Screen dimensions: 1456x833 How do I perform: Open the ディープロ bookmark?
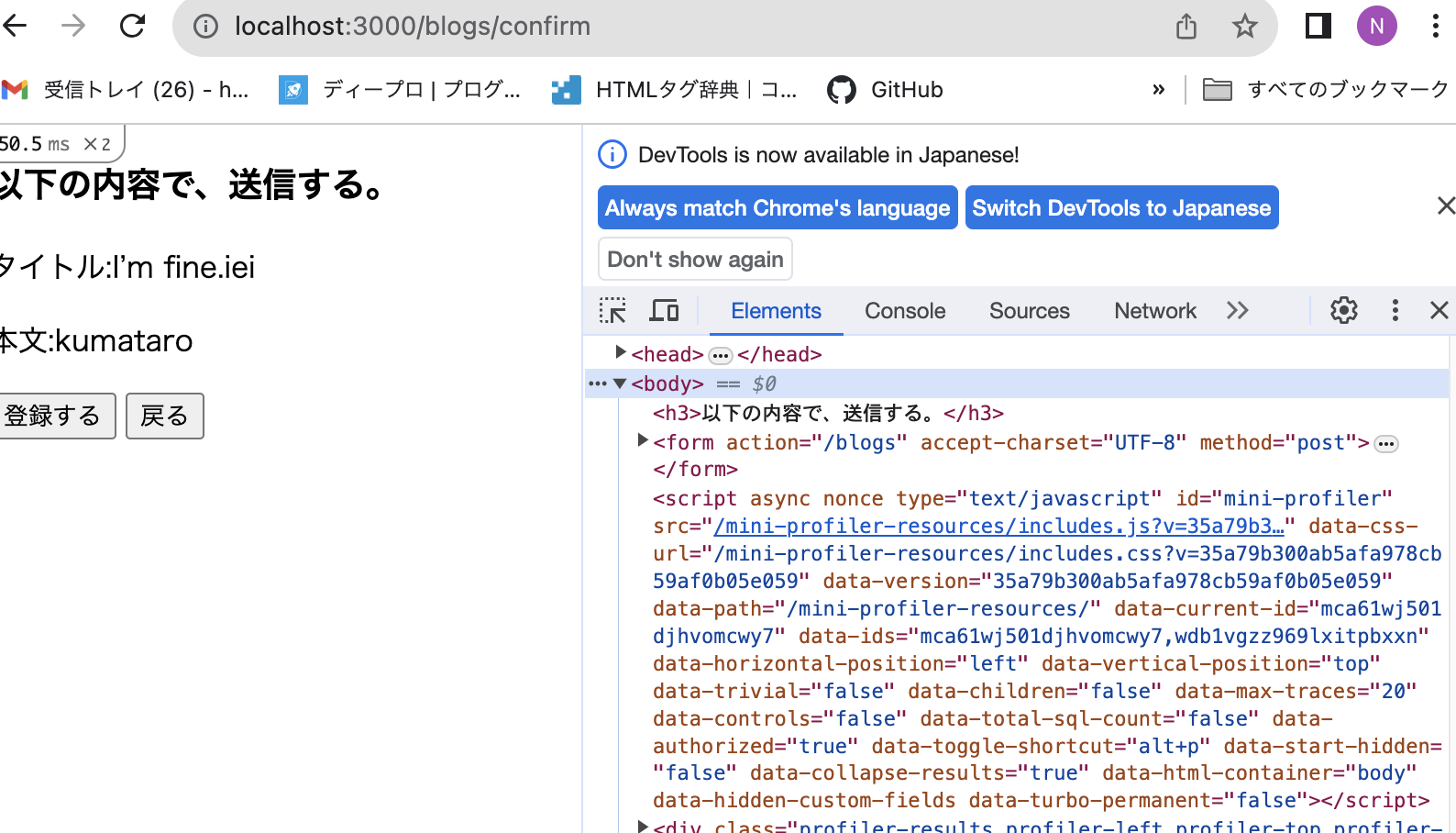click(400, 90)
